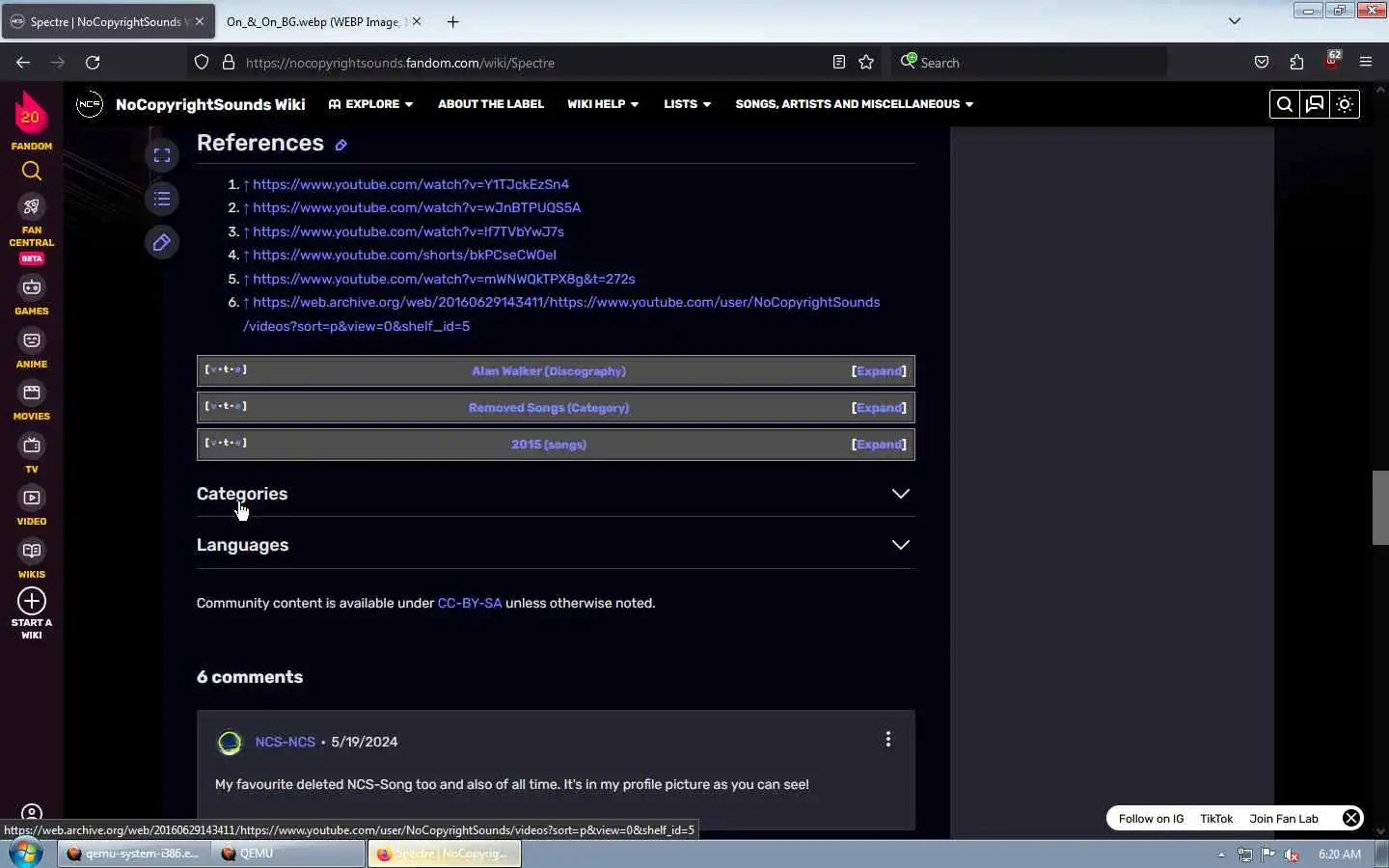
Task: Toggle reader view icon
Action: [x=839, y=62]
